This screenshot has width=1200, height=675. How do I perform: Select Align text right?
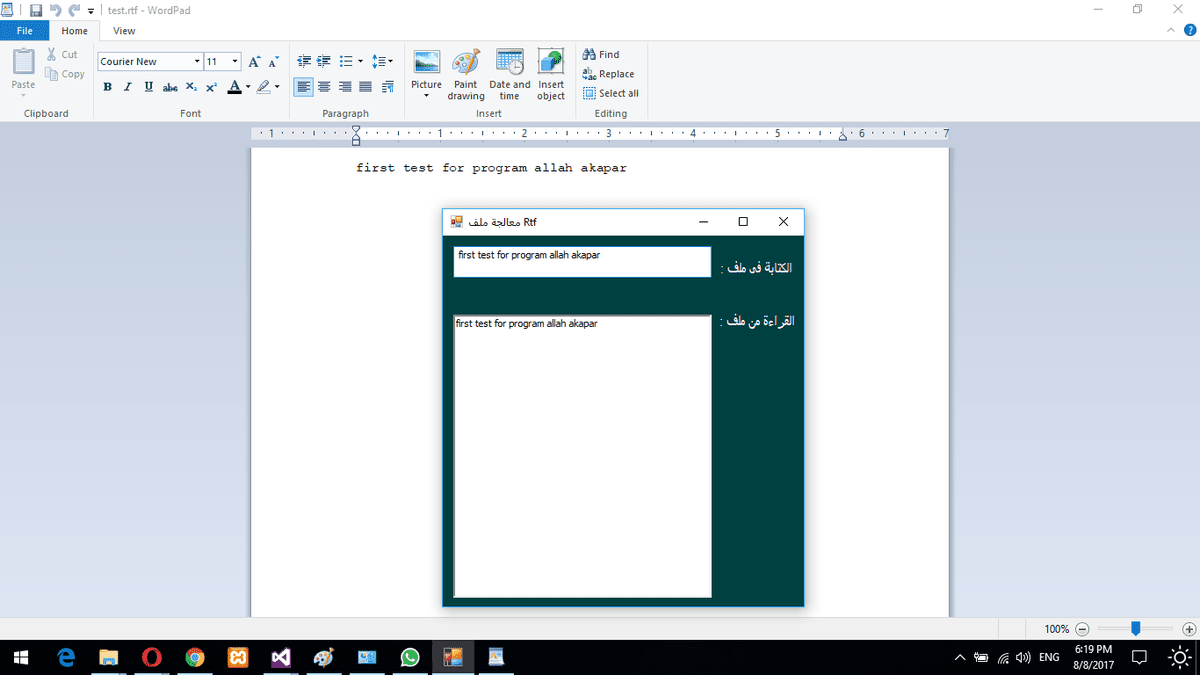point(345,87)
